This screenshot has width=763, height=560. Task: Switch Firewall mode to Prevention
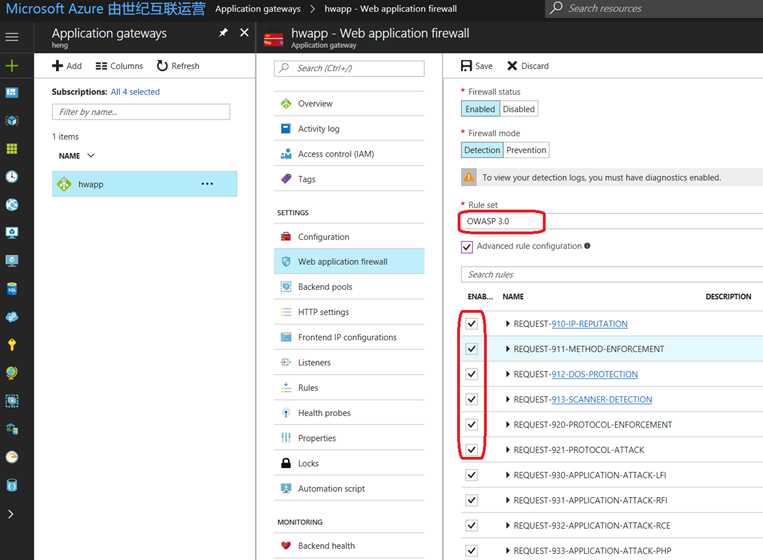[x=526, y=150]
